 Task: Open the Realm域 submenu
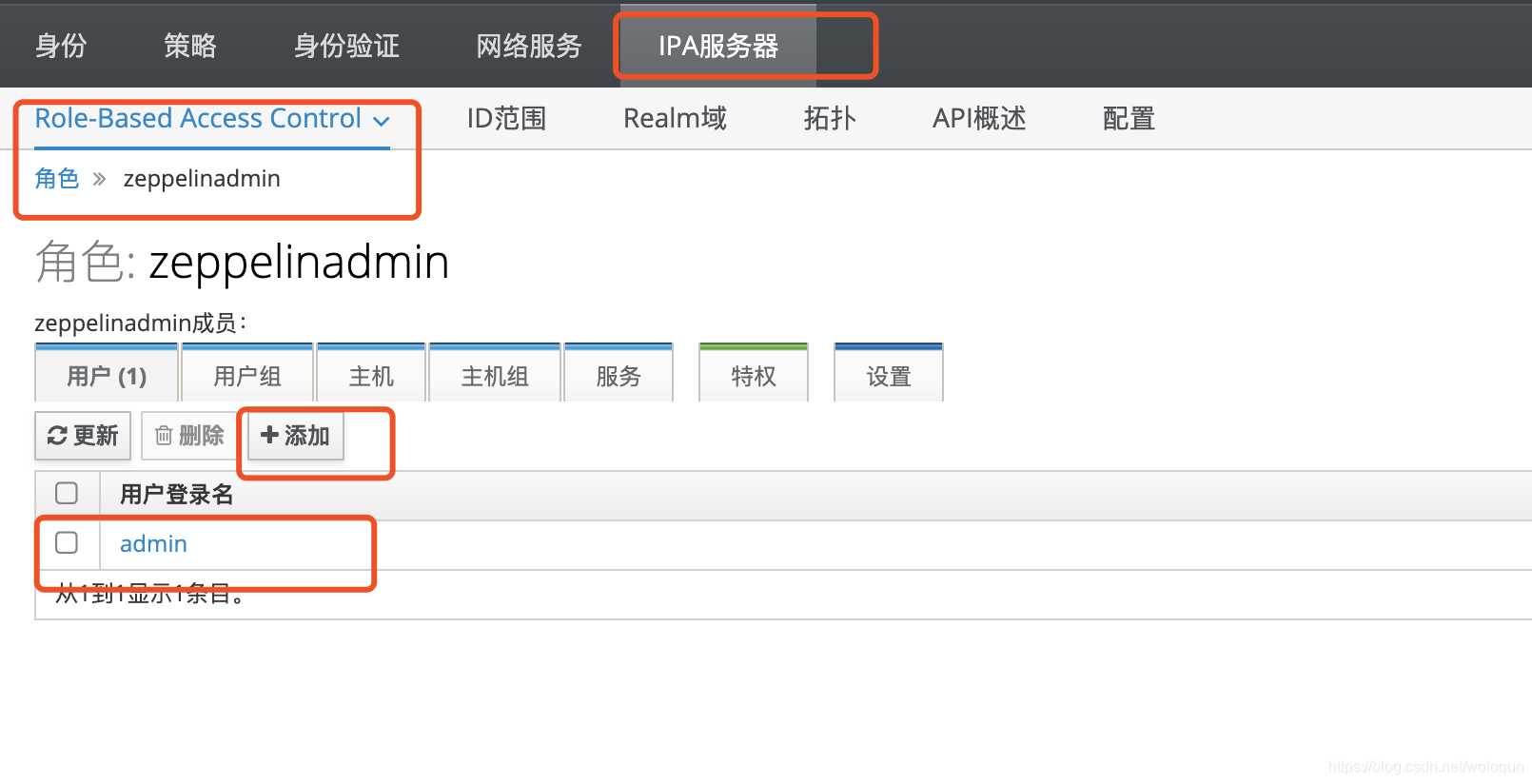(x=675, y=119)
